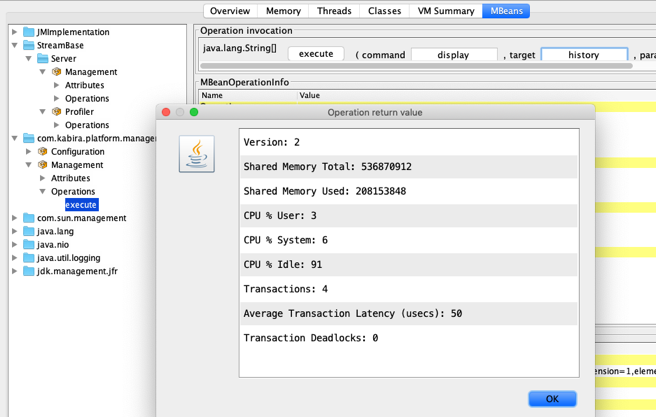The width and height of the screenshot is (656, 417).
Task: Collapse the StreamBase tree node
Action: pos(15,45)
